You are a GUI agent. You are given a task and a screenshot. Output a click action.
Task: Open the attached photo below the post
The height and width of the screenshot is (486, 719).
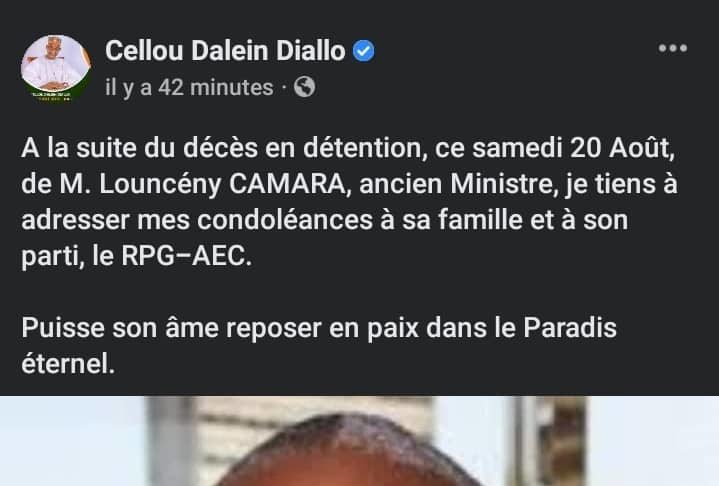[360, 441]
